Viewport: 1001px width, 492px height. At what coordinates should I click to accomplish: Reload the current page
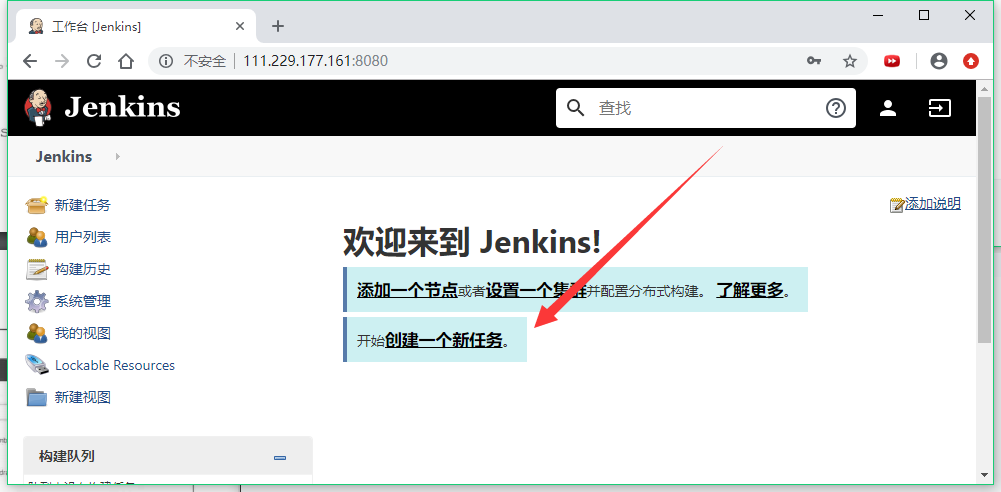(x=94, y=61)
